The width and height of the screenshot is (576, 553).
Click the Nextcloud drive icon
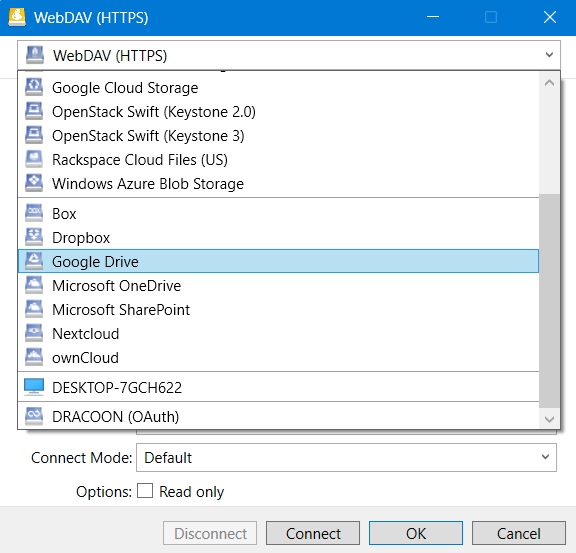[34, 333]
